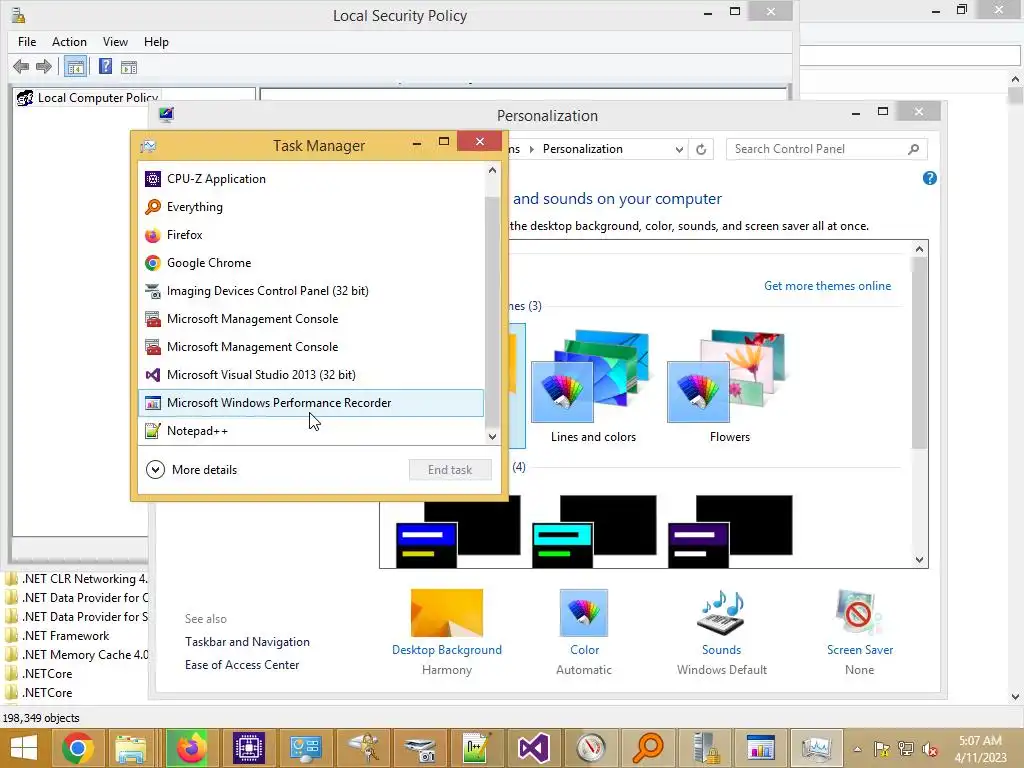1024x768 pixels.
Task: Click .NET Framework folder in background window
Action: pyautogui.click(x=65, y=636)
